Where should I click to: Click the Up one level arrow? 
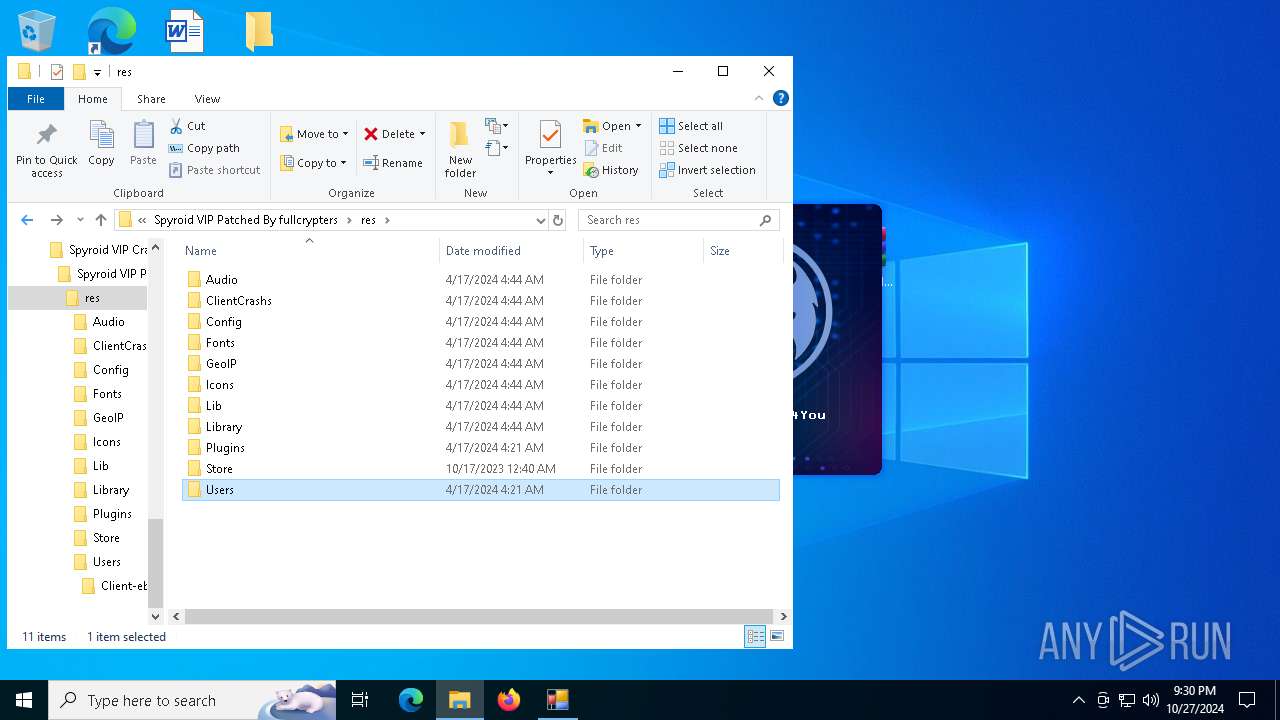101,220
